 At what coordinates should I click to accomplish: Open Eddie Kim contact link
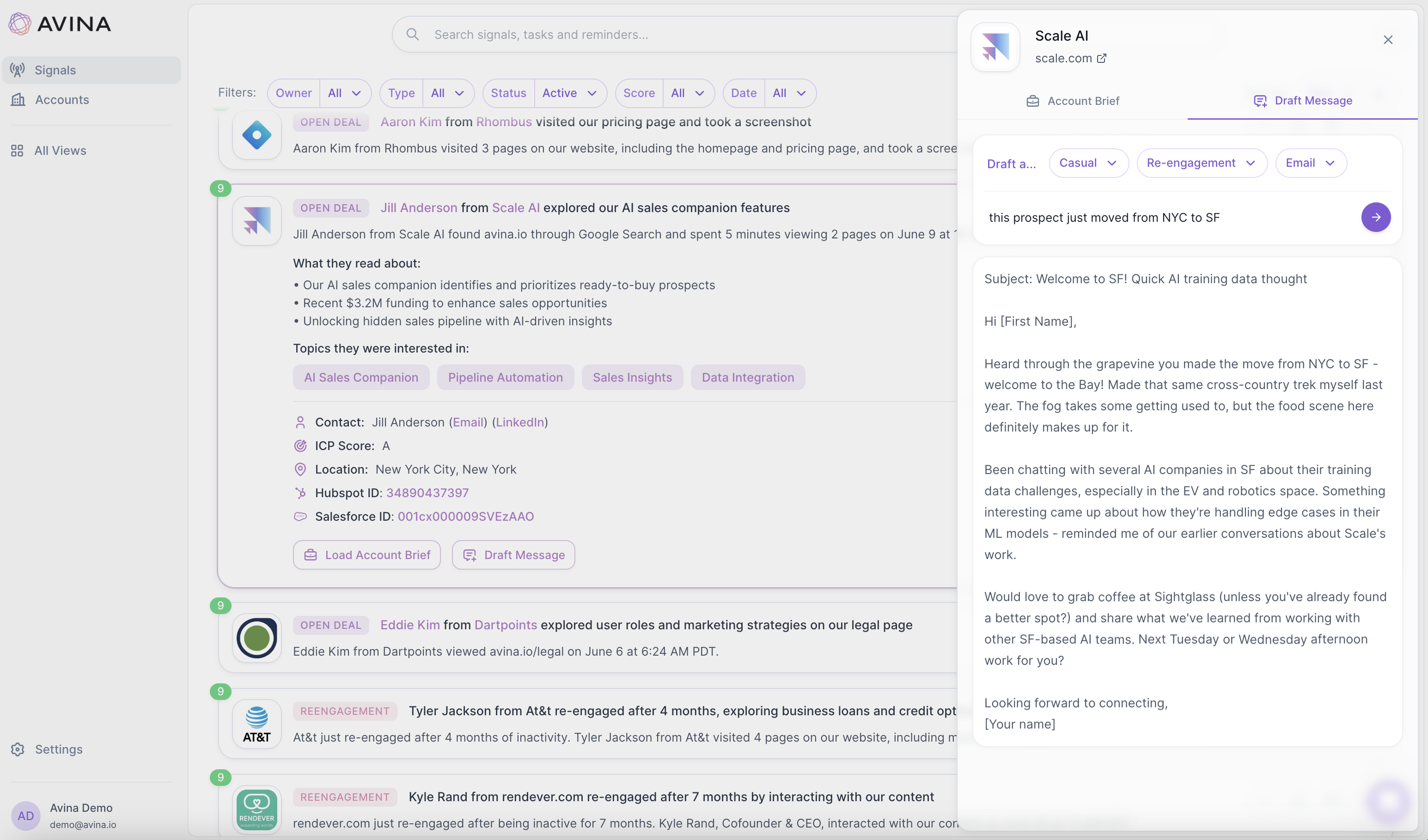[410, 625]
